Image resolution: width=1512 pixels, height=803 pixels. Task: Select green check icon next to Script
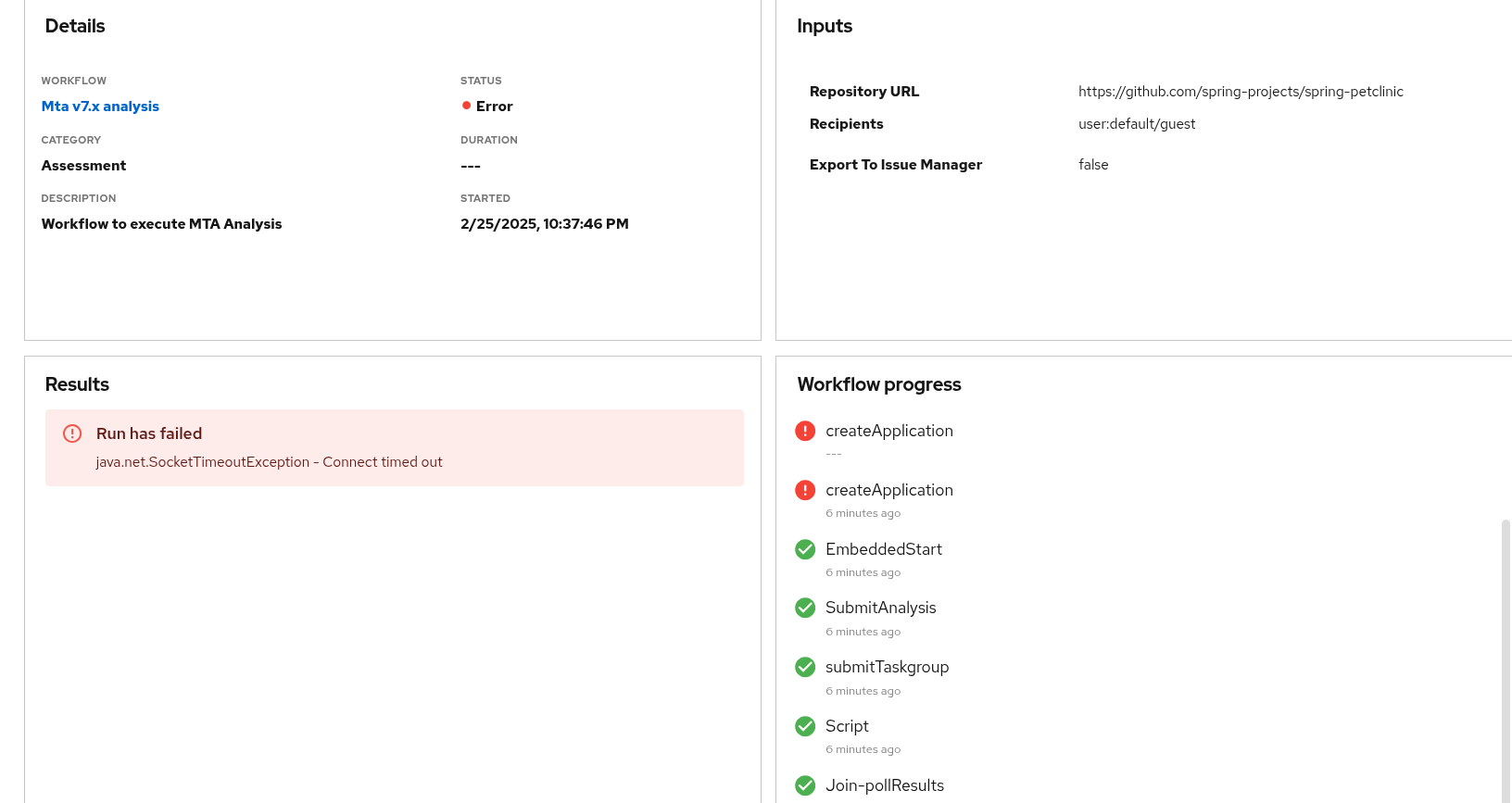pyautogui.click(x=805, y=726)
